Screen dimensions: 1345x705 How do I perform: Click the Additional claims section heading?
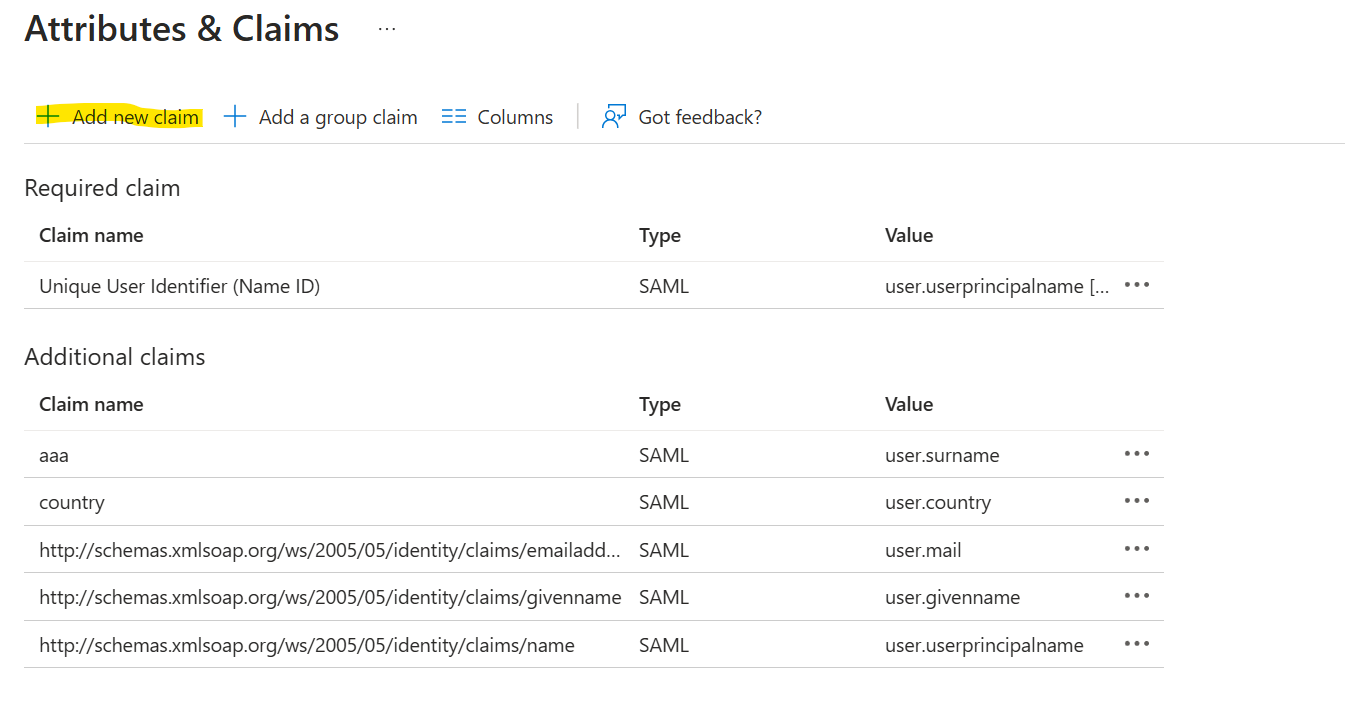point(115,357)
